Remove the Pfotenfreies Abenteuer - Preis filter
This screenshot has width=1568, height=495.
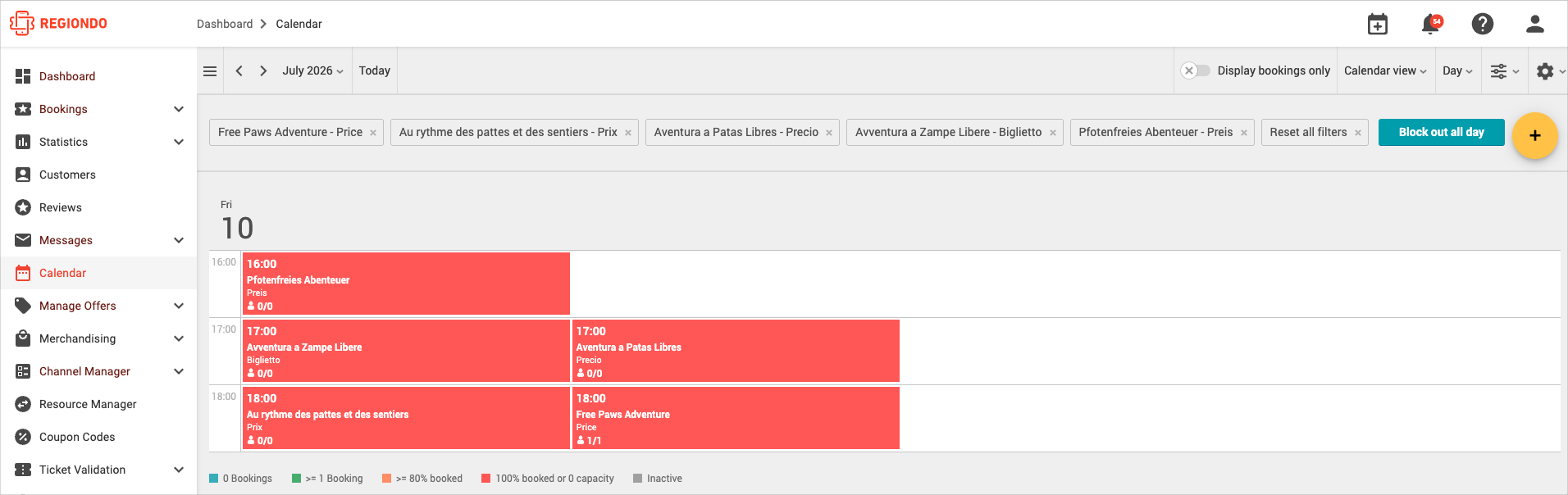[x=1244, y=133]
